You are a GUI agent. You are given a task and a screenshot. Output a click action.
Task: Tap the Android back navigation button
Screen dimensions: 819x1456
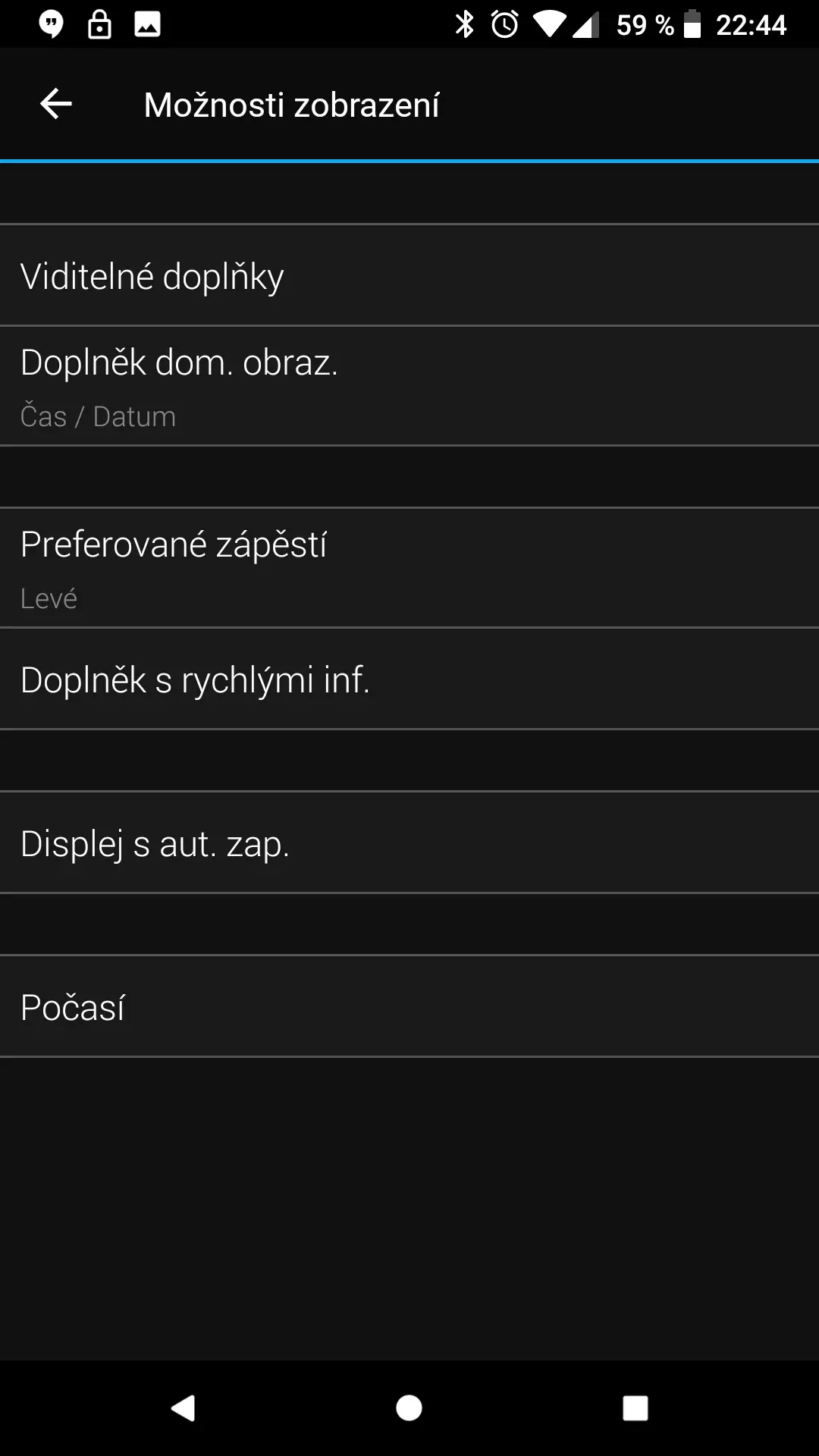click(x=183, y=1408)
